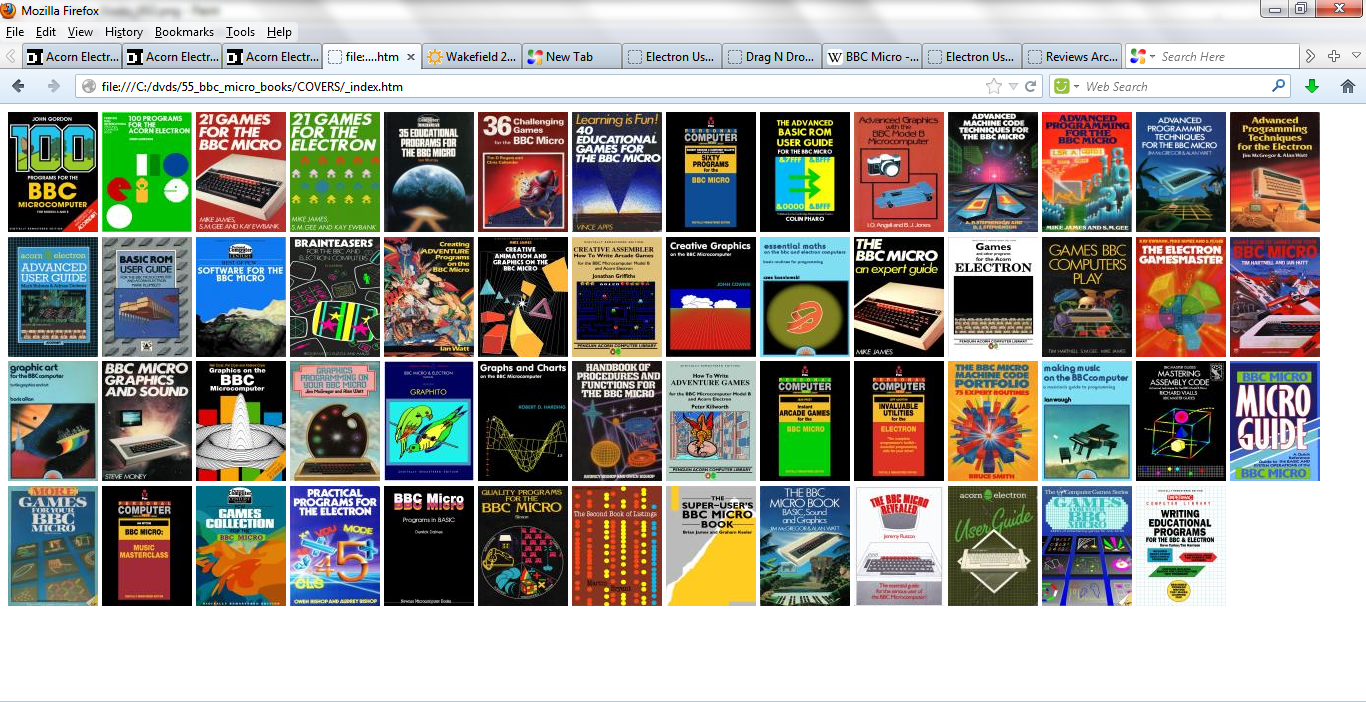The height and width of the screenshot is (702, 1366).
Task: Switch to the Drag N Dro... tab
Action: click(x=772, y=57)
